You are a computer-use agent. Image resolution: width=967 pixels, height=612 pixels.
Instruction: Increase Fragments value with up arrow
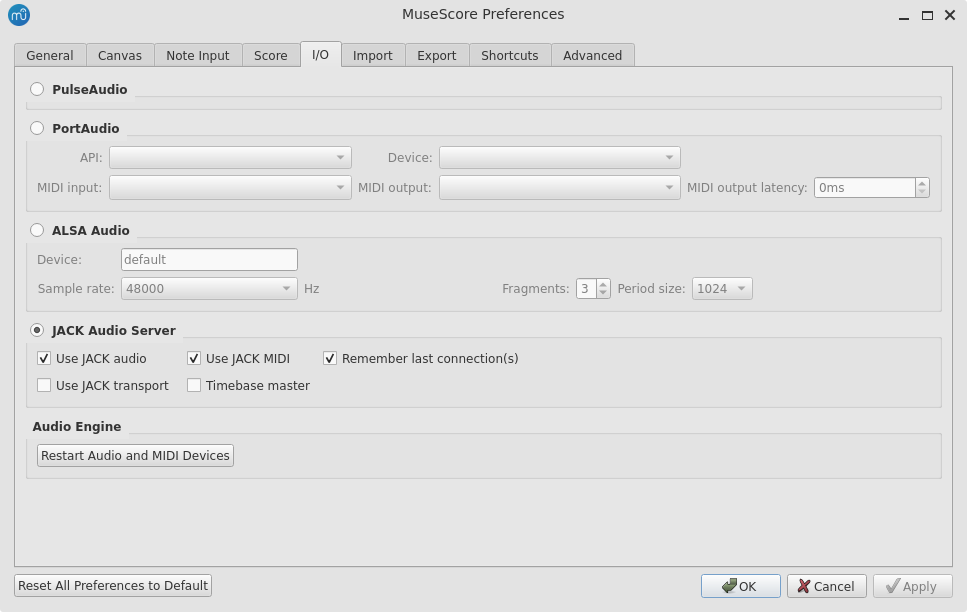point(603,284)
